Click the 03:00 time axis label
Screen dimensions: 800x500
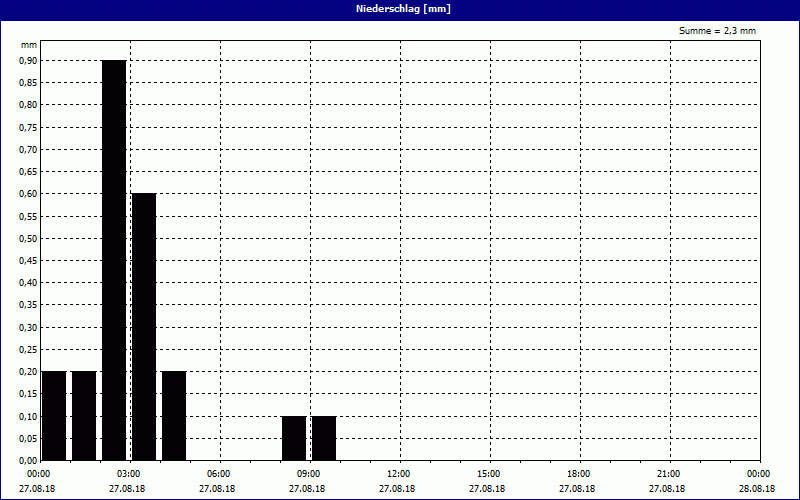pos(128,474)
